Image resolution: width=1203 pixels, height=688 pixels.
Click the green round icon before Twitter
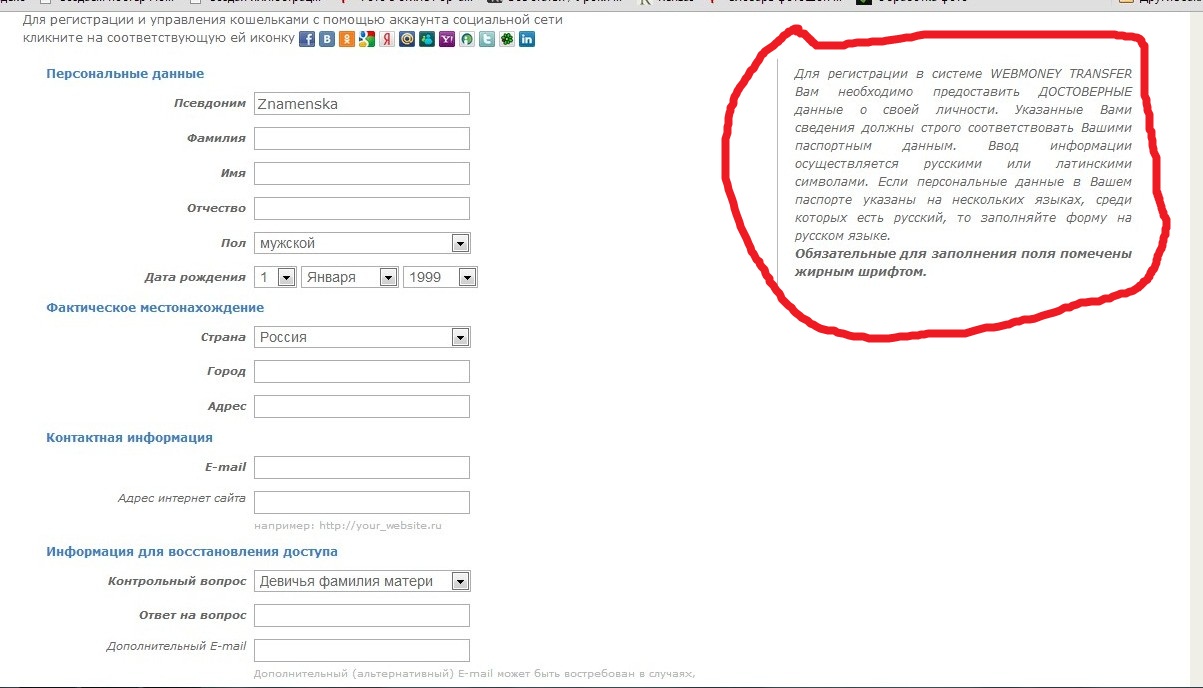(x=467, y=39)
